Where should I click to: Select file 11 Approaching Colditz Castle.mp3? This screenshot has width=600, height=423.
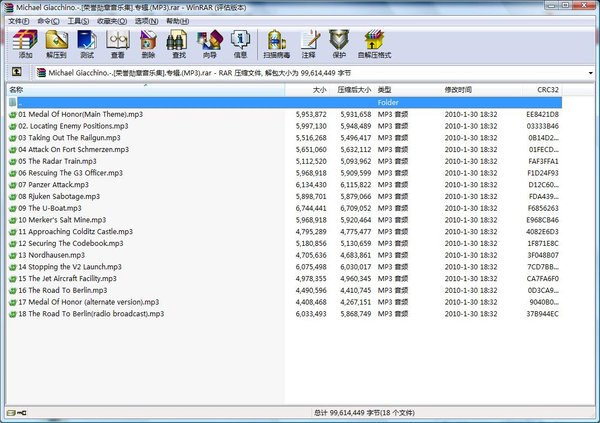point(75,232)
